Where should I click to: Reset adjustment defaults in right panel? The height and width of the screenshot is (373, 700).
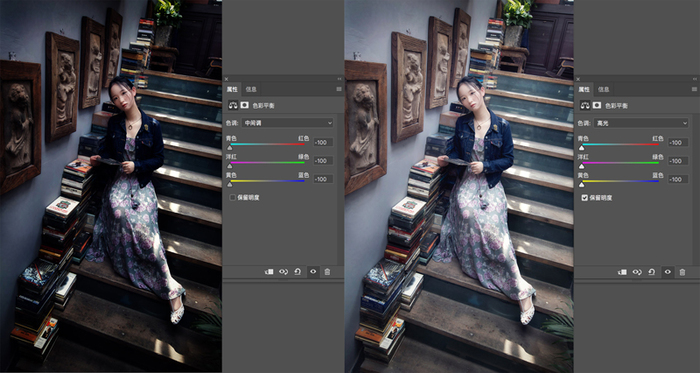(x=652, y=272)
